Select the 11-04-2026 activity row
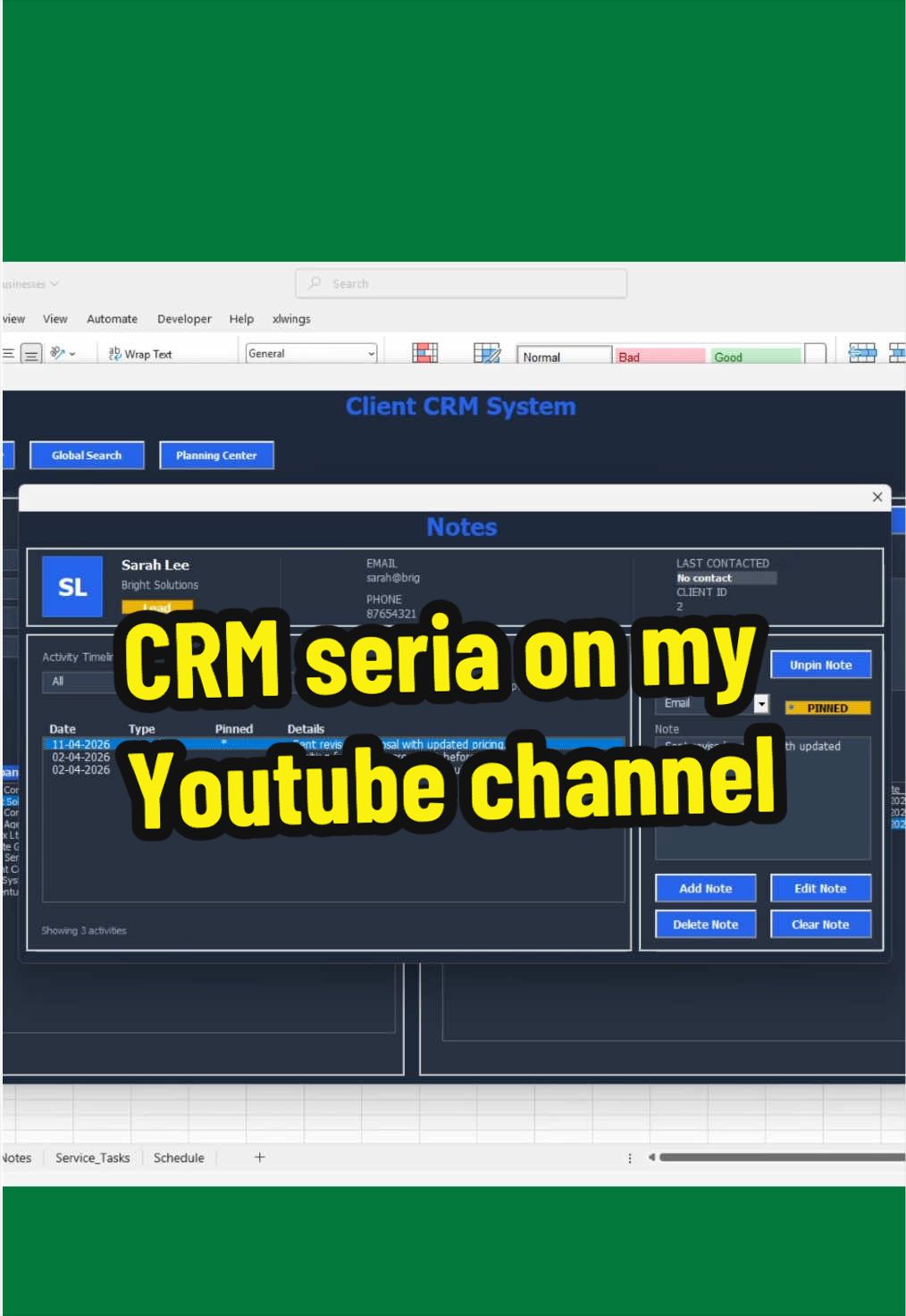This screenshot has height=1316, width=906. click(334, 743)
